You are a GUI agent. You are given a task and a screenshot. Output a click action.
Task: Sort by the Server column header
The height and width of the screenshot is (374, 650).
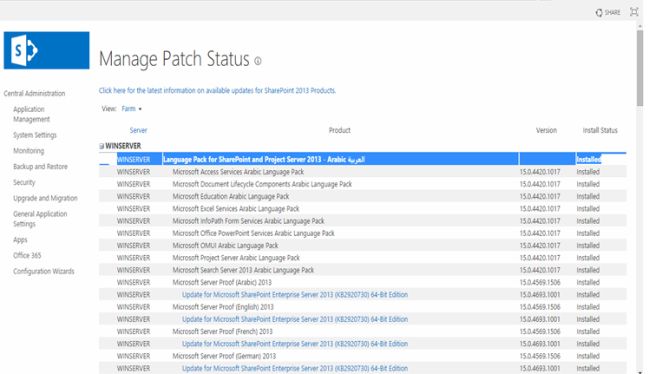[138, 130]
